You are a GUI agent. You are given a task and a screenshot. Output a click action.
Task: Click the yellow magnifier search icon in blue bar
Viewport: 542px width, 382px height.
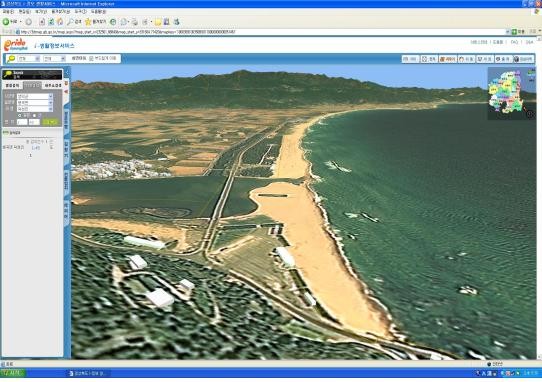click(x=11, y=59)
